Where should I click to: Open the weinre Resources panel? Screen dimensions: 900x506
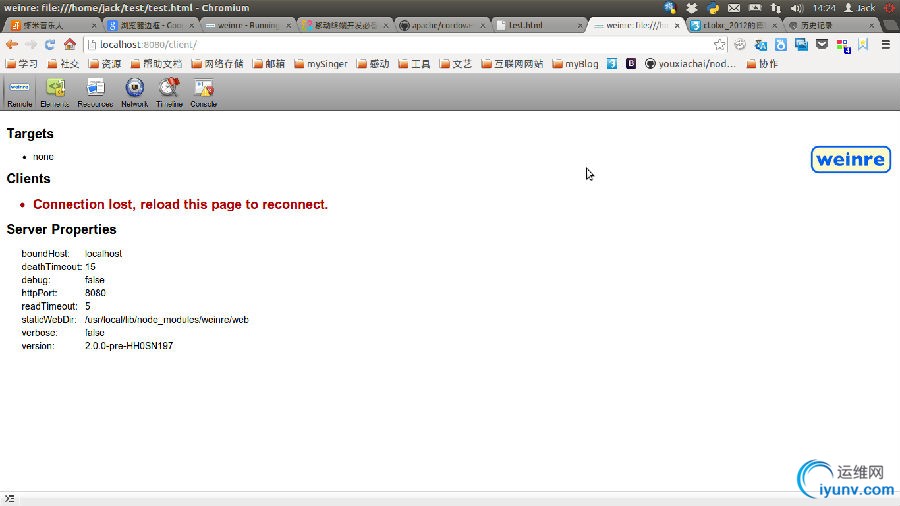click(95, 93)
